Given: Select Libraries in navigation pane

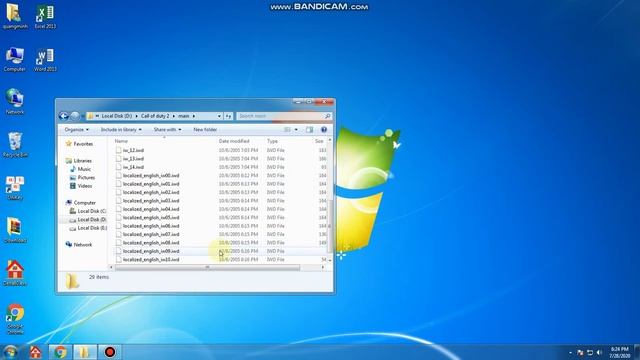Looking at the screenshot, I should [x=79, y=161].
